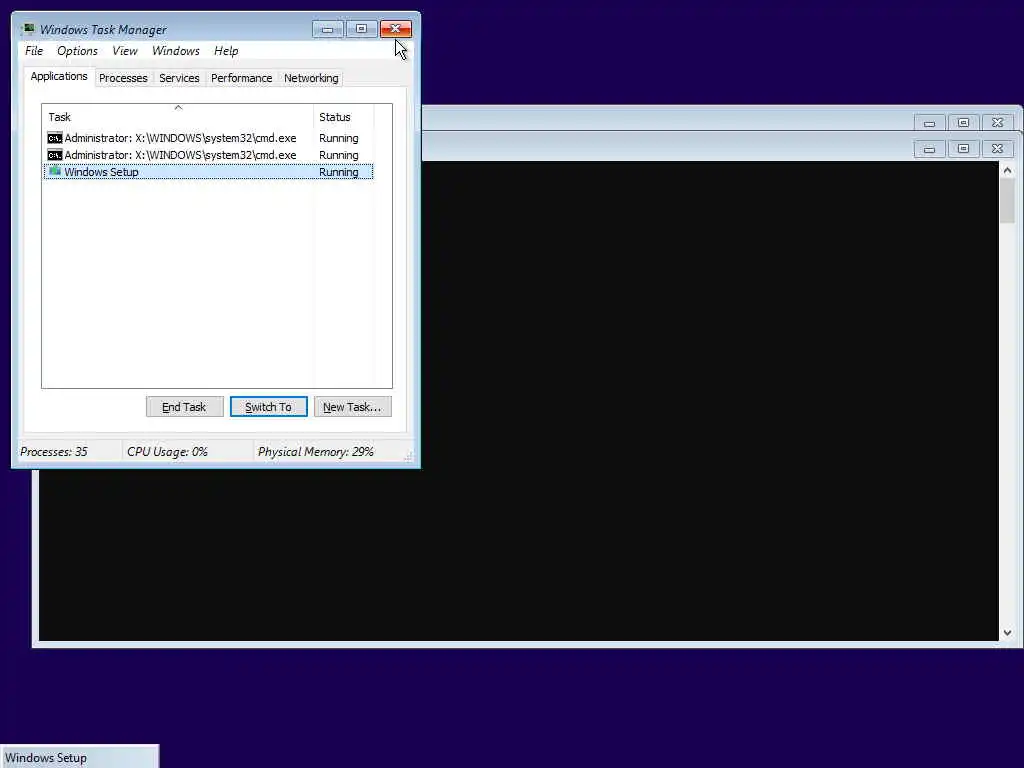This screenshot has width=1024, height=768.
Task: Sort the list by the Task column header
Action: coord(178,117)
